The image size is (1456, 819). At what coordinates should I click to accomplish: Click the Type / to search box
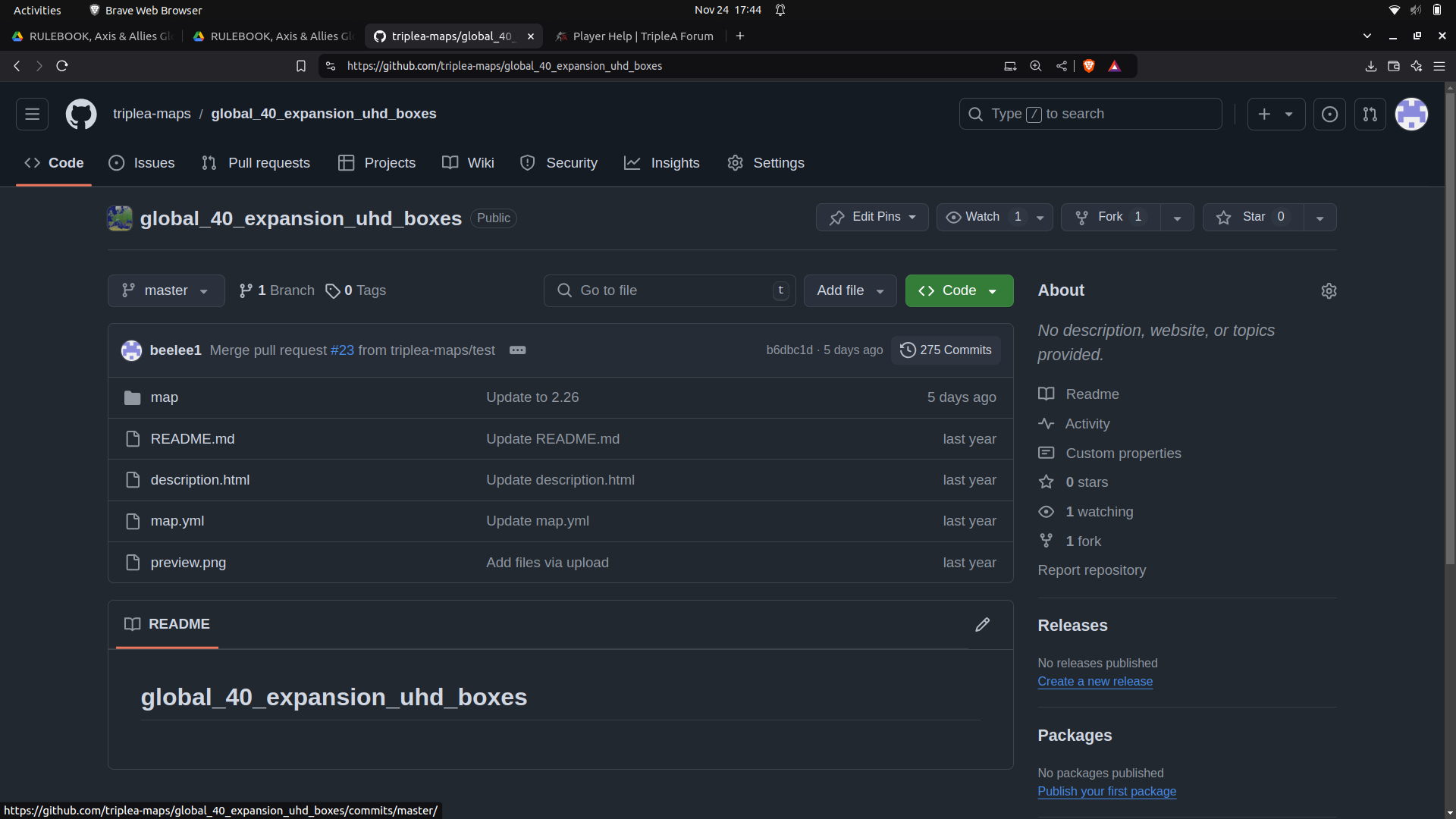[x=1090, y=114]
